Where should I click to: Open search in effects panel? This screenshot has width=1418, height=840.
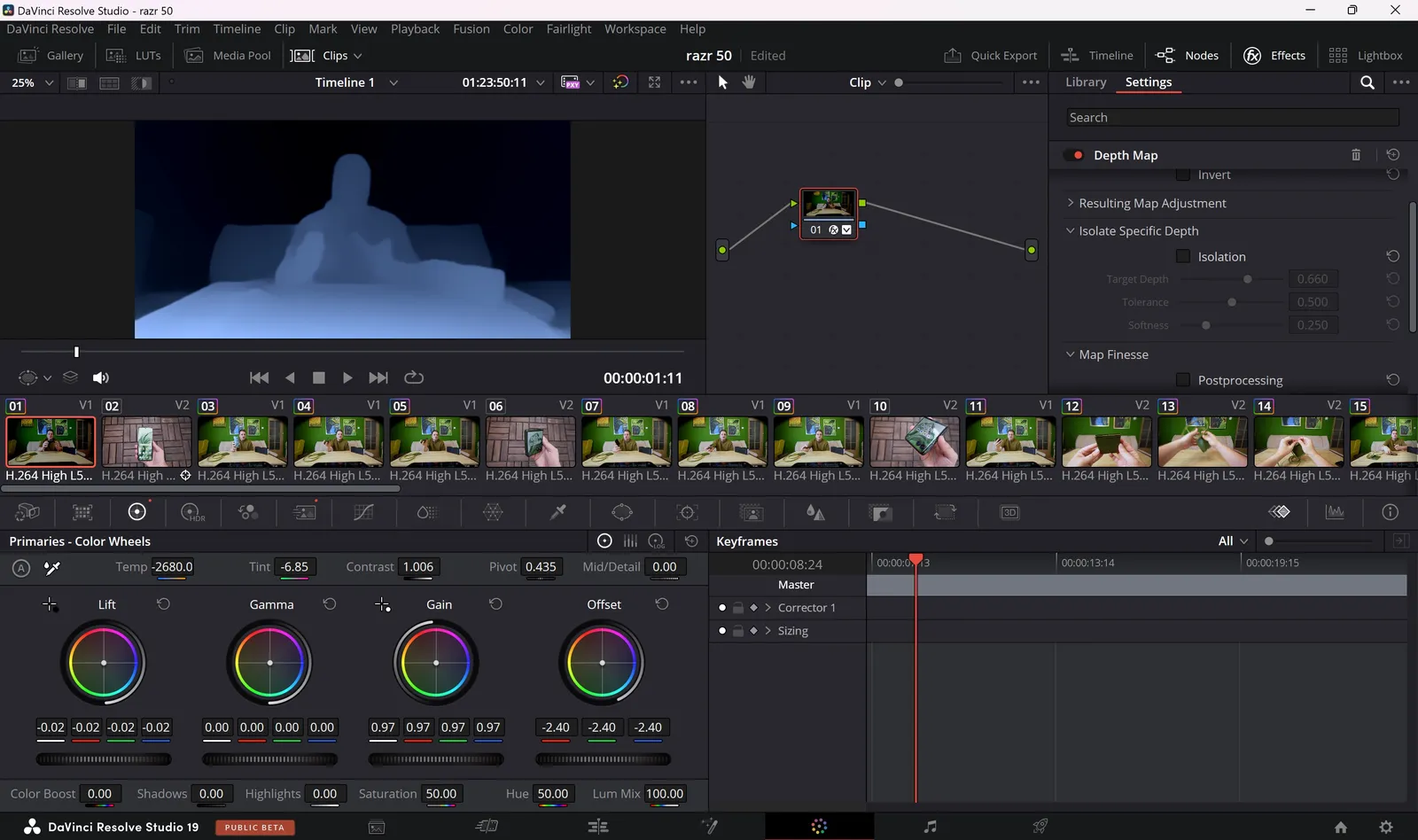click(x=1367, y=82)
